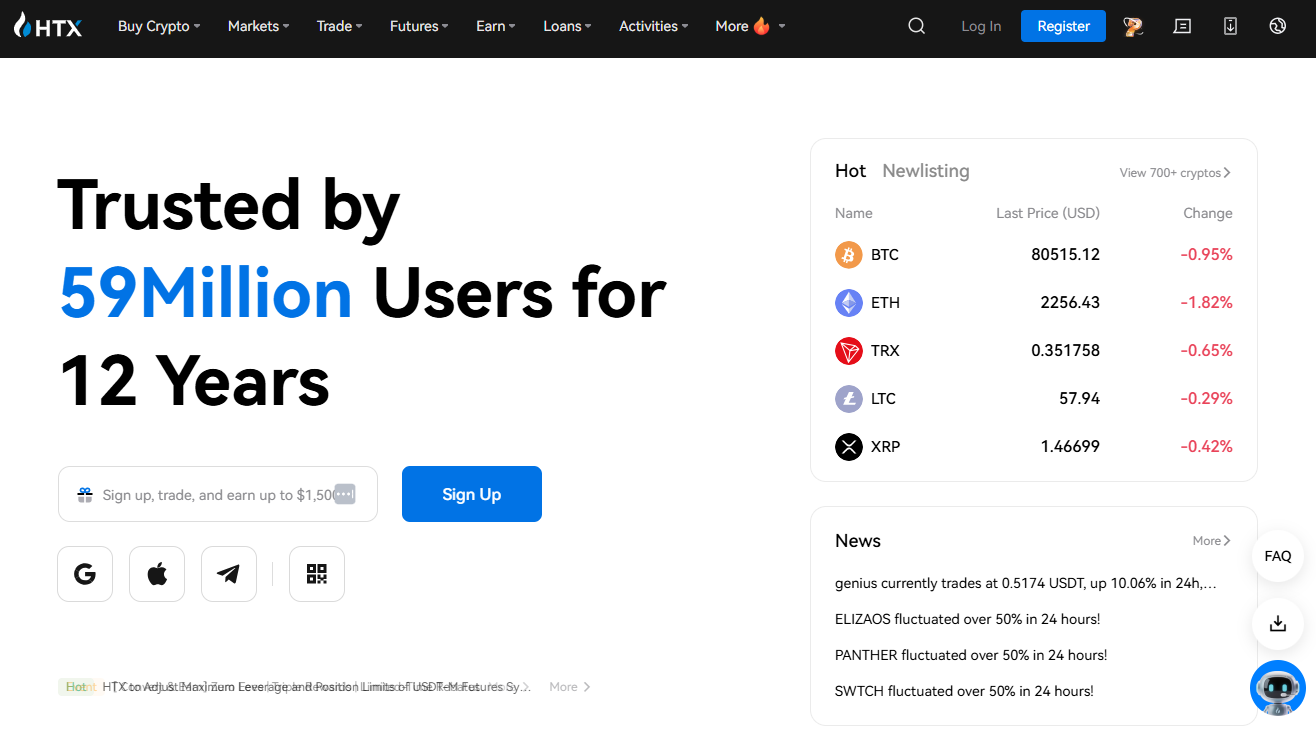This screenshot has height=731, width=1316.
Task: Click More beside Hot announcement ticker
Action: pos(570,687)
